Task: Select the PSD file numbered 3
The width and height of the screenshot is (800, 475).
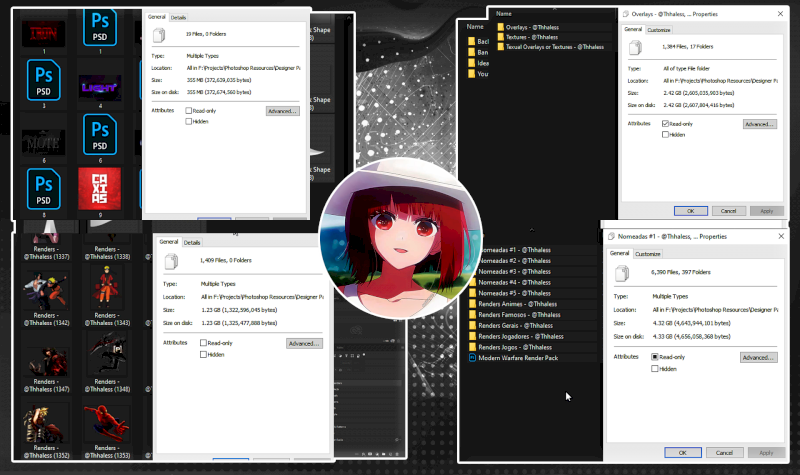Action: click(x=42, y=77)
